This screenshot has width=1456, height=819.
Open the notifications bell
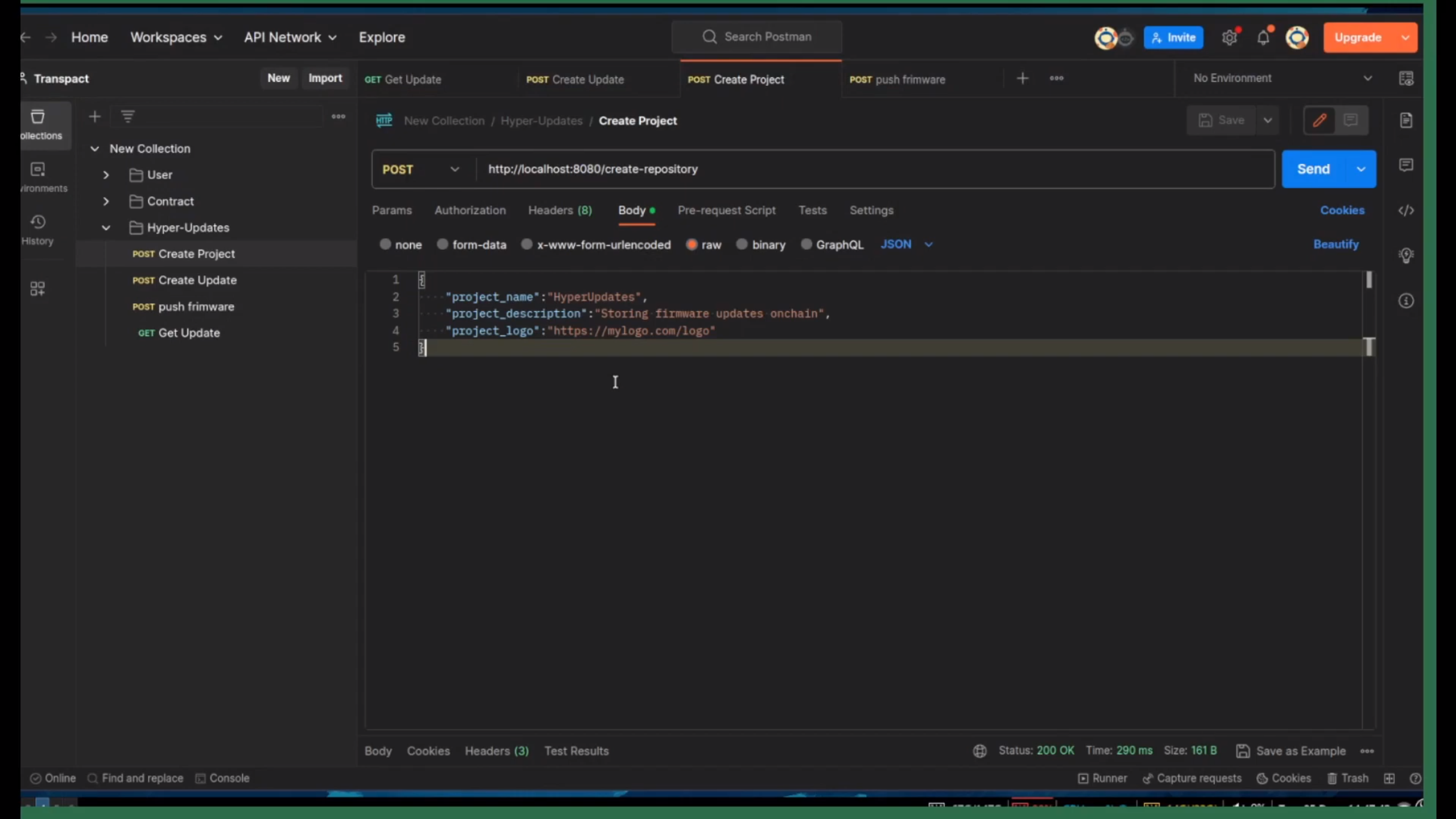tap(1263, 38)
